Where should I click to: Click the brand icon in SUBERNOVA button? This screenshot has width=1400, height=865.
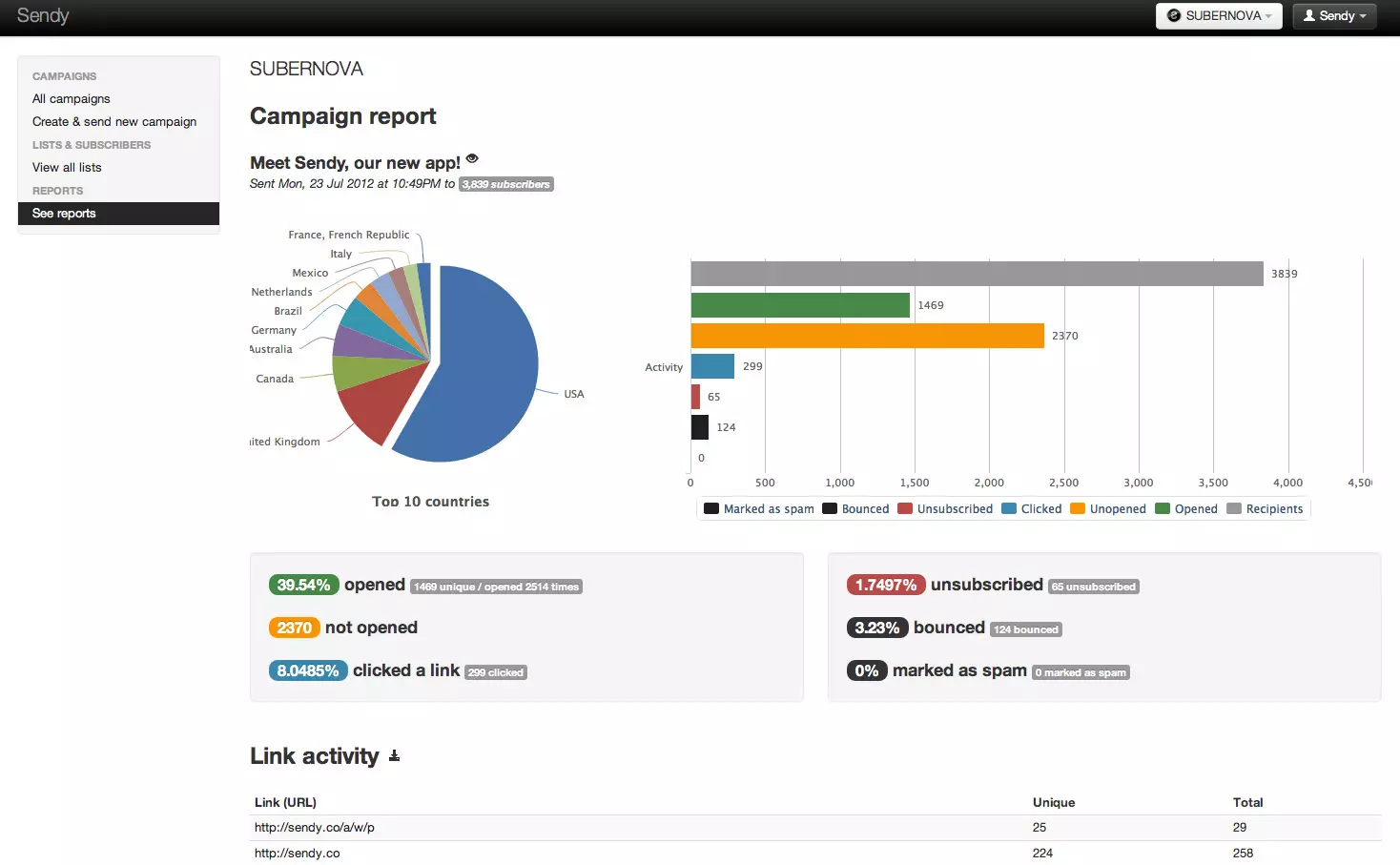coord(1174,15)
